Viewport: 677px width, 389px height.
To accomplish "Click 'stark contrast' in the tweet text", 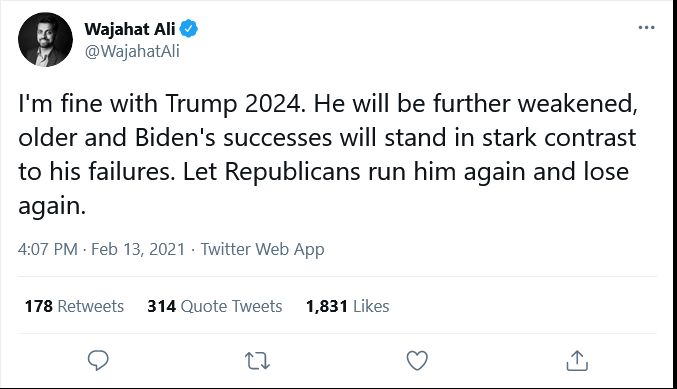I will [559, 138].
